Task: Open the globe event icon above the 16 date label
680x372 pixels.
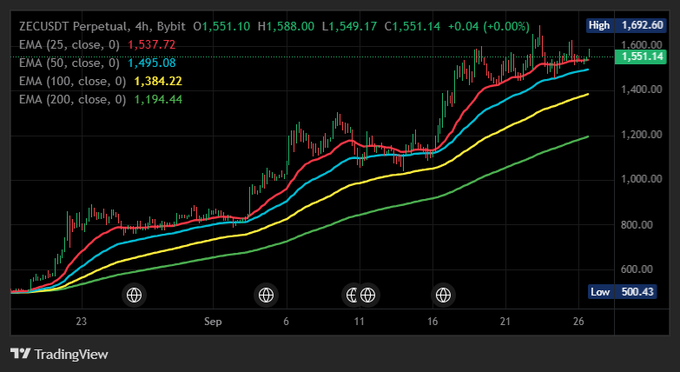Action: point(443,295)
